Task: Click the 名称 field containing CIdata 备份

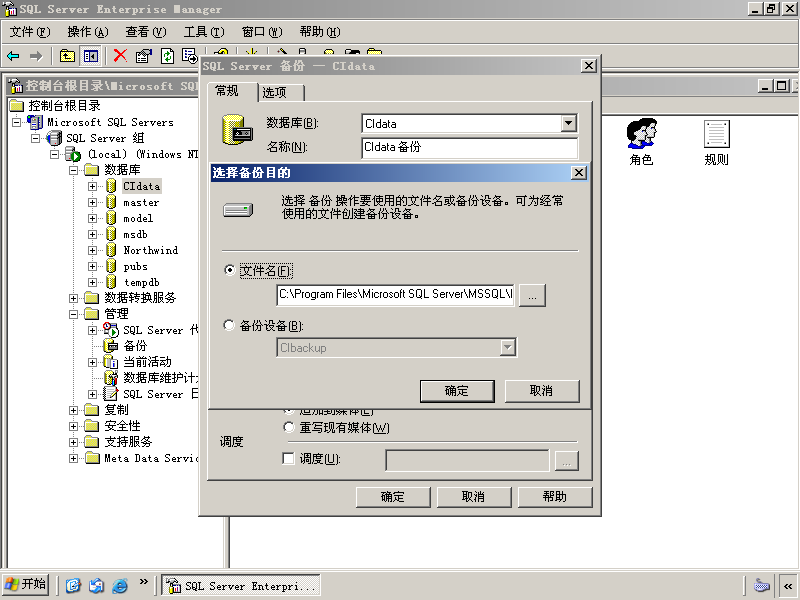Action: pyautogui.click(x=470, y=147)
